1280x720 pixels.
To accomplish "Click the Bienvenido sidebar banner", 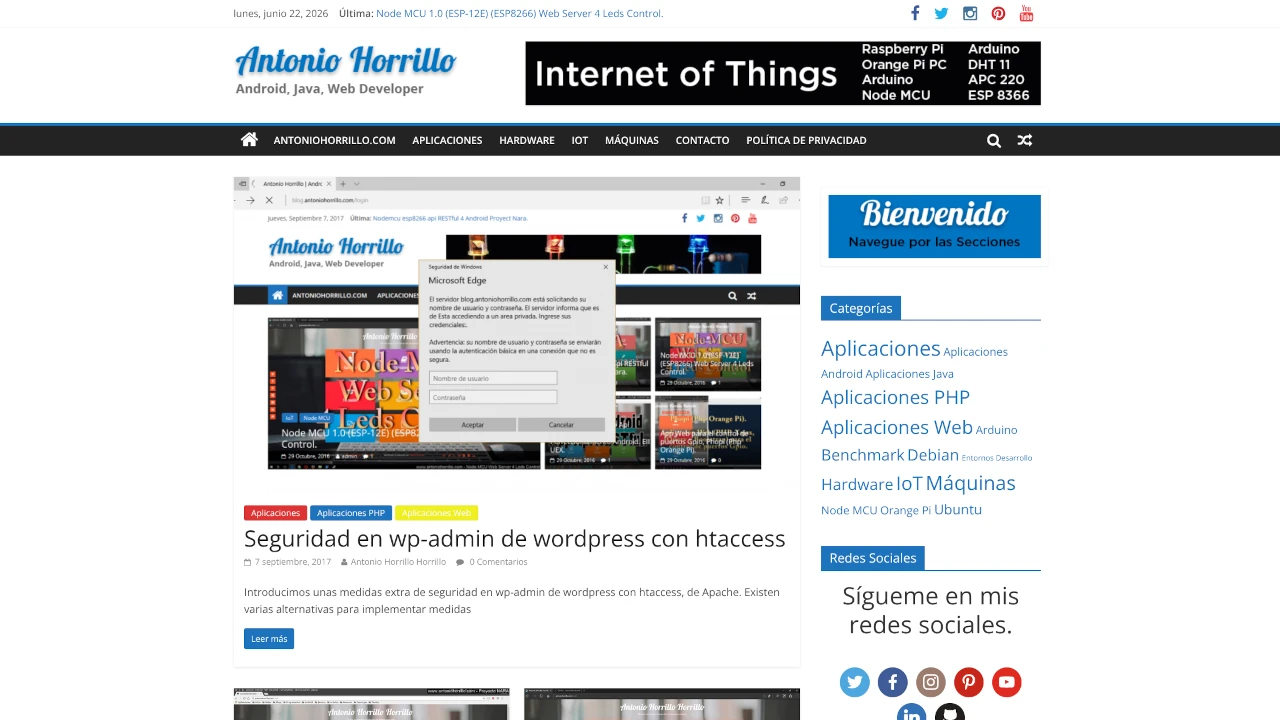I will pos(934,226).
